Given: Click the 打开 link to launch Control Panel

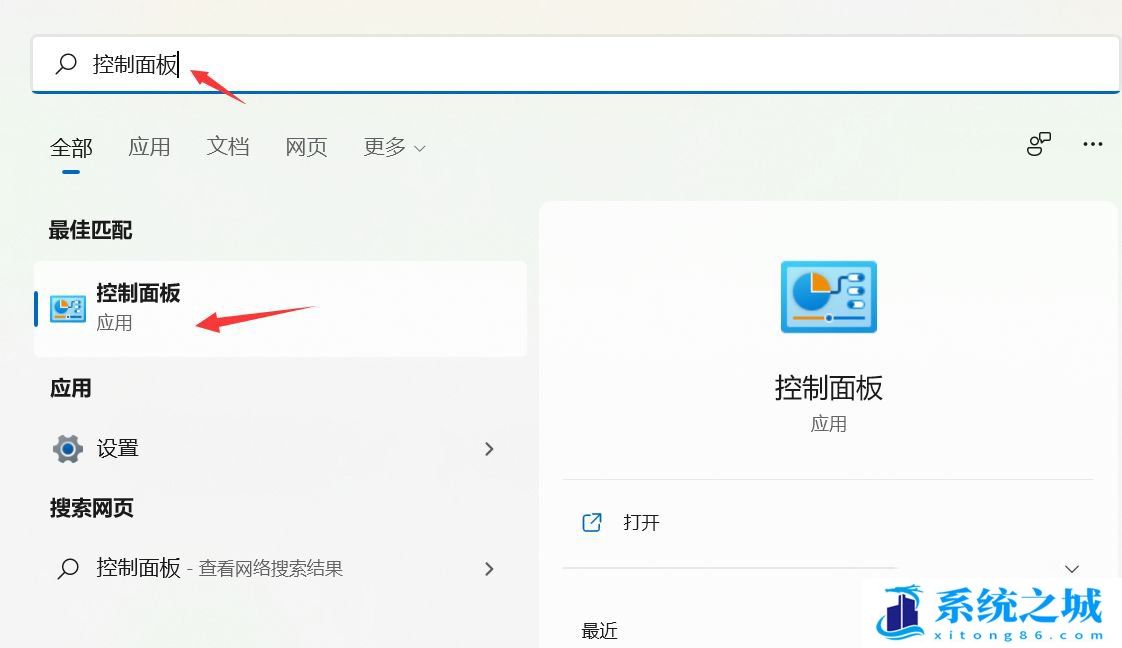Looking at the screenshot, I should coord(641,522).
